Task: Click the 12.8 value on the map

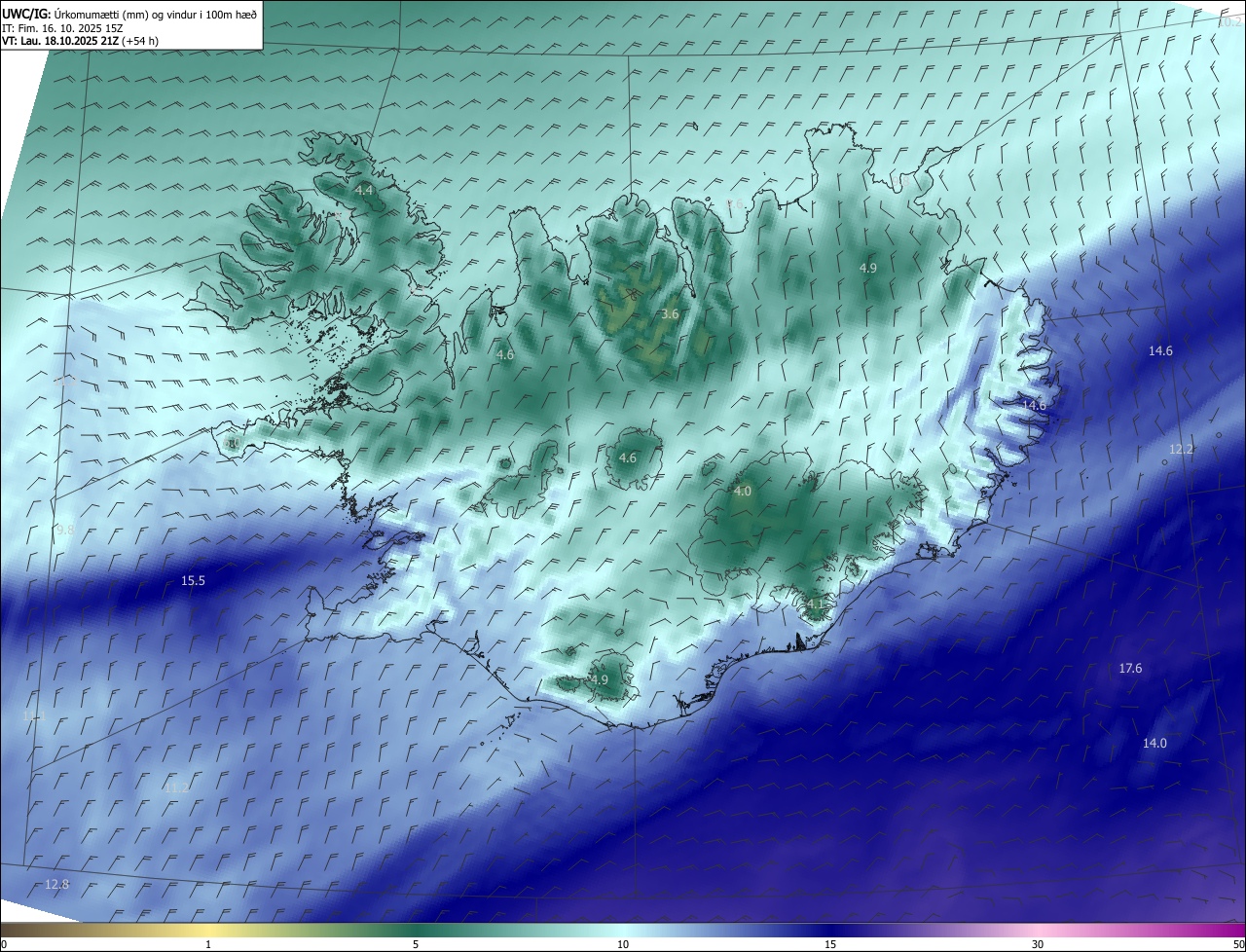Action: click(x=57, y=884)
